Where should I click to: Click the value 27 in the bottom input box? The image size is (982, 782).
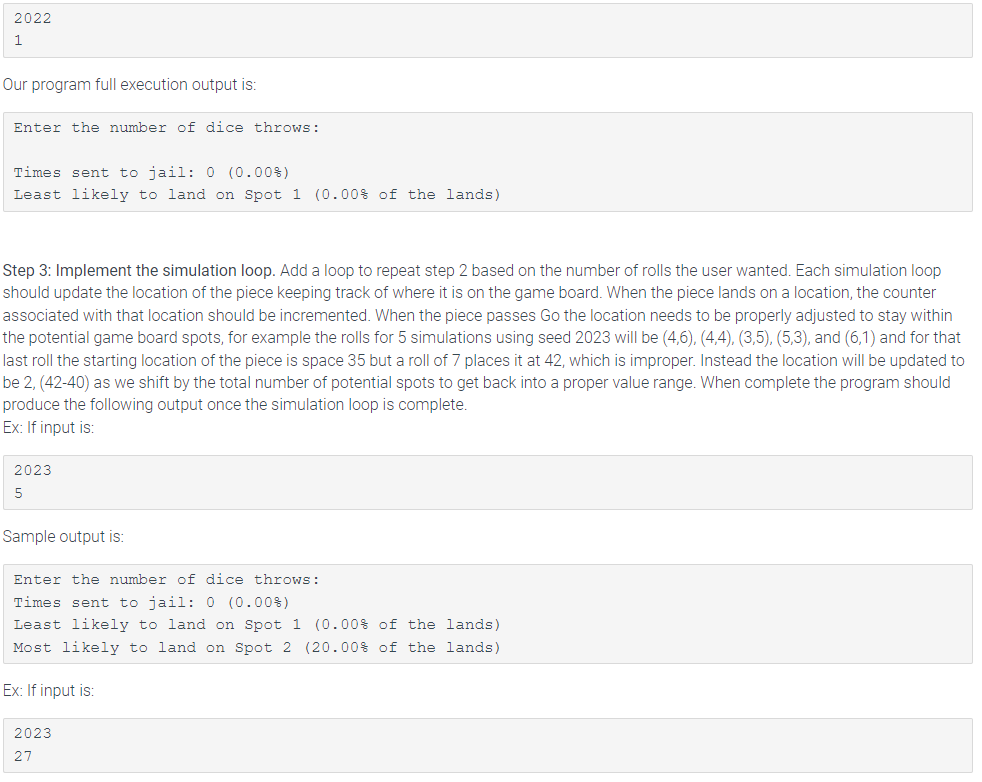(x=23, y=756)
